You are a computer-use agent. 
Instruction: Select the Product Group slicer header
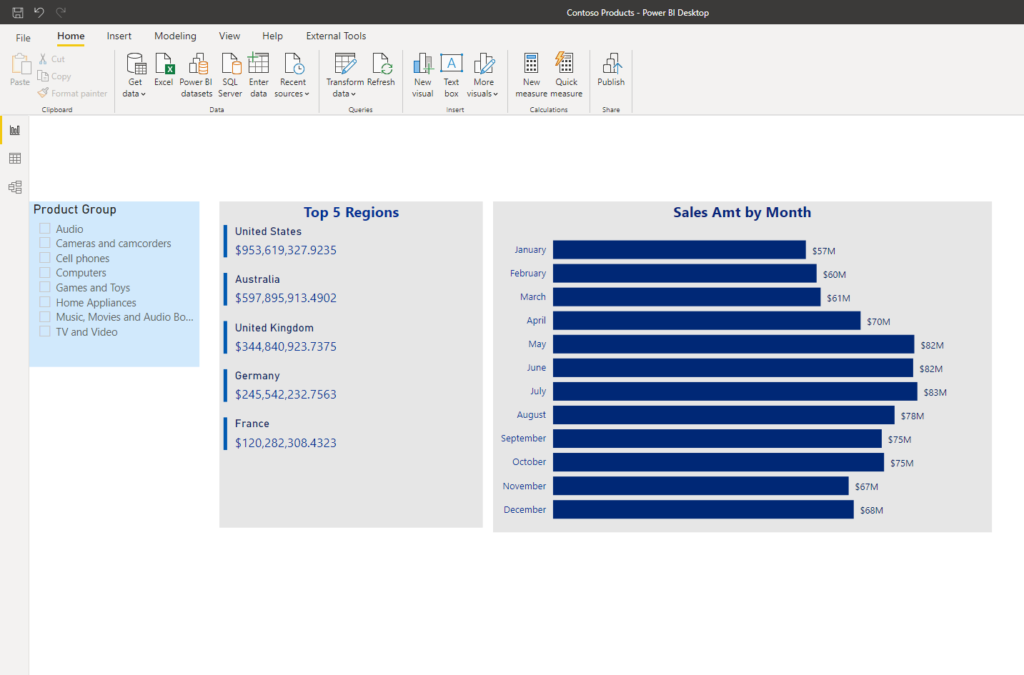pos(74,209)
